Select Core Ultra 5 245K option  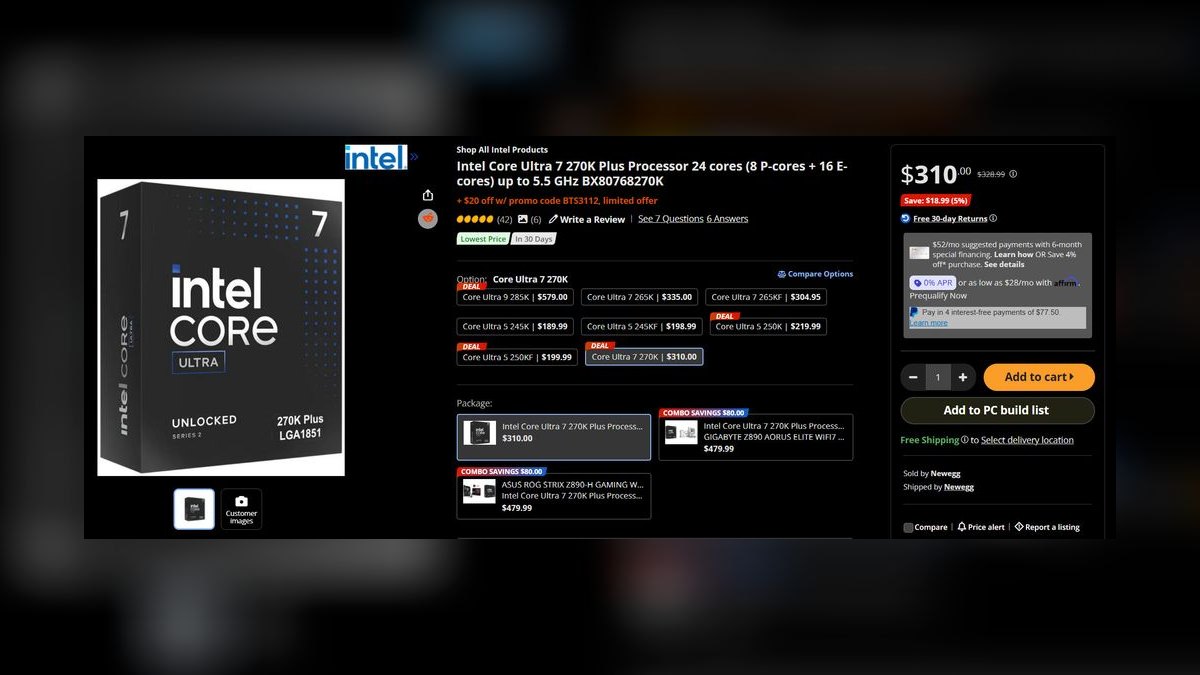point(515,326)
